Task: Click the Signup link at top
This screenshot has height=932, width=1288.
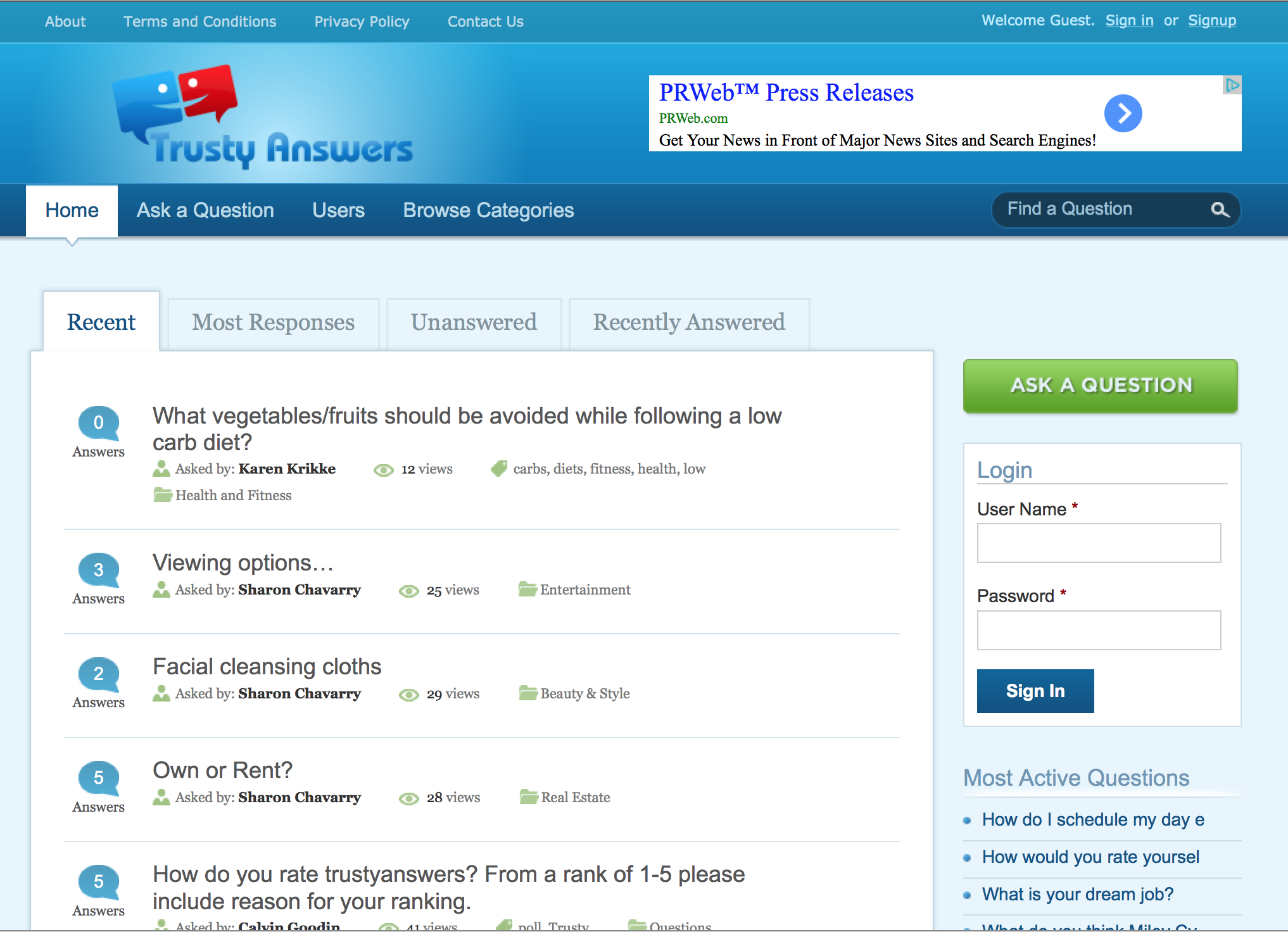Action: pos(1211,21)
